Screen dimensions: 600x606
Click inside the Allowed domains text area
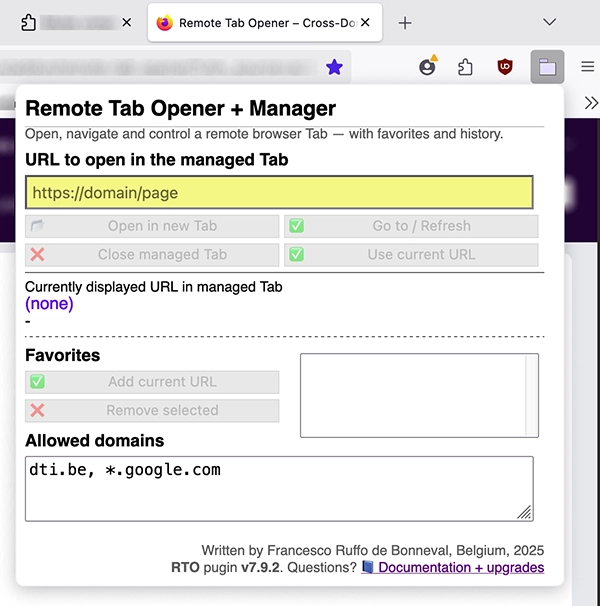pyautogui.click(x=279, y=489)
